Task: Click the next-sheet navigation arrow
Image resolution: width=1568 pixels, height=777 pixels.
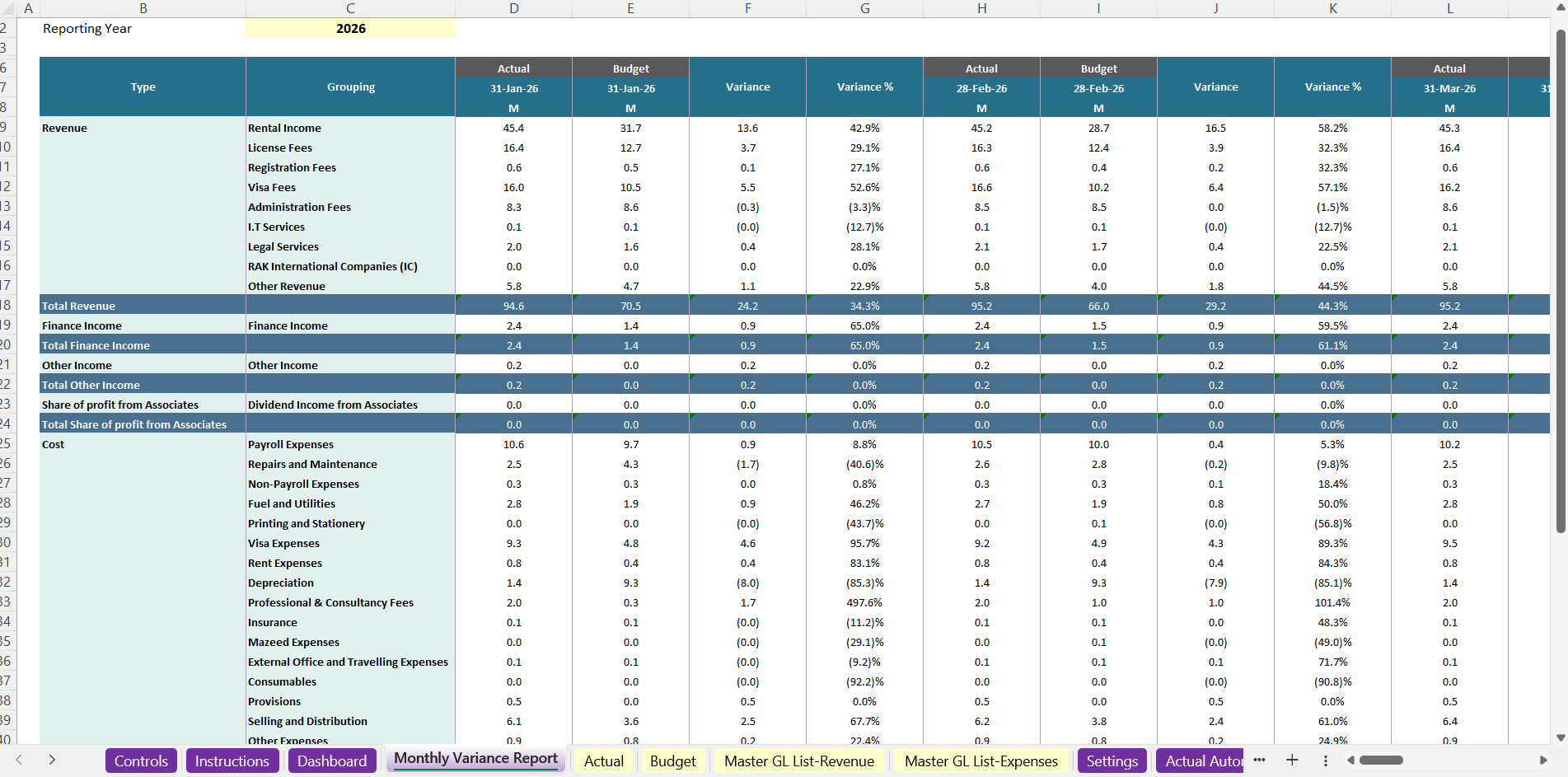Action: [x=52, y=761]
